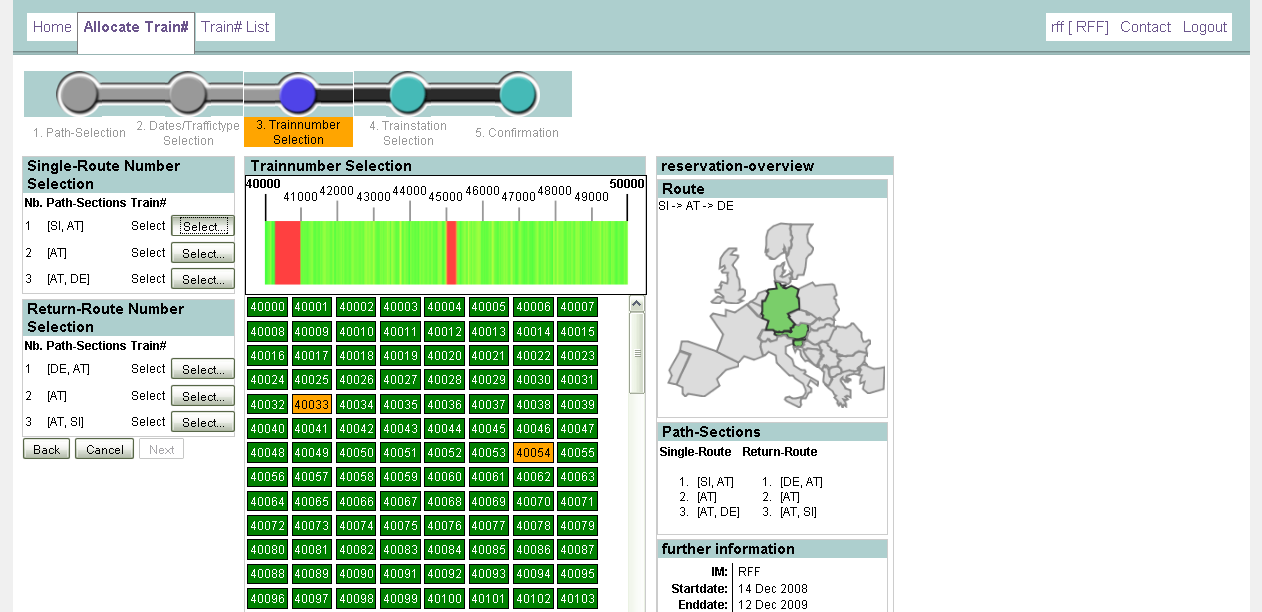This screenshot has width=1262, height=612.
Task: Click the Trainstation Selection step circle
Action: point(408,94)
